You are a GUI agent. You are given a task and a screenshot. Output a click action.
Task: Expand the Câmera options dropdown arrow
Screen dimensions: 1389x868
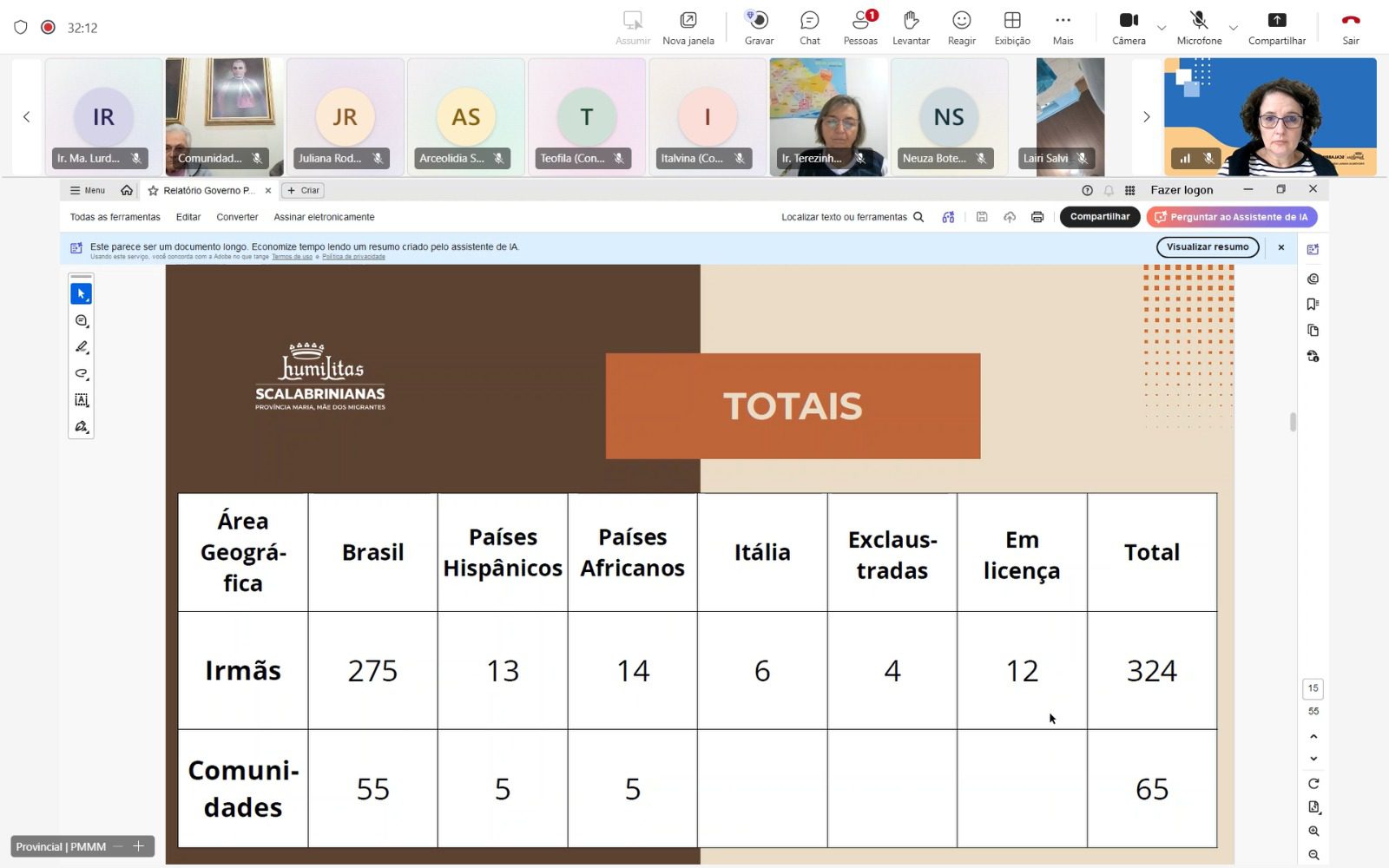pos(1162,28)
